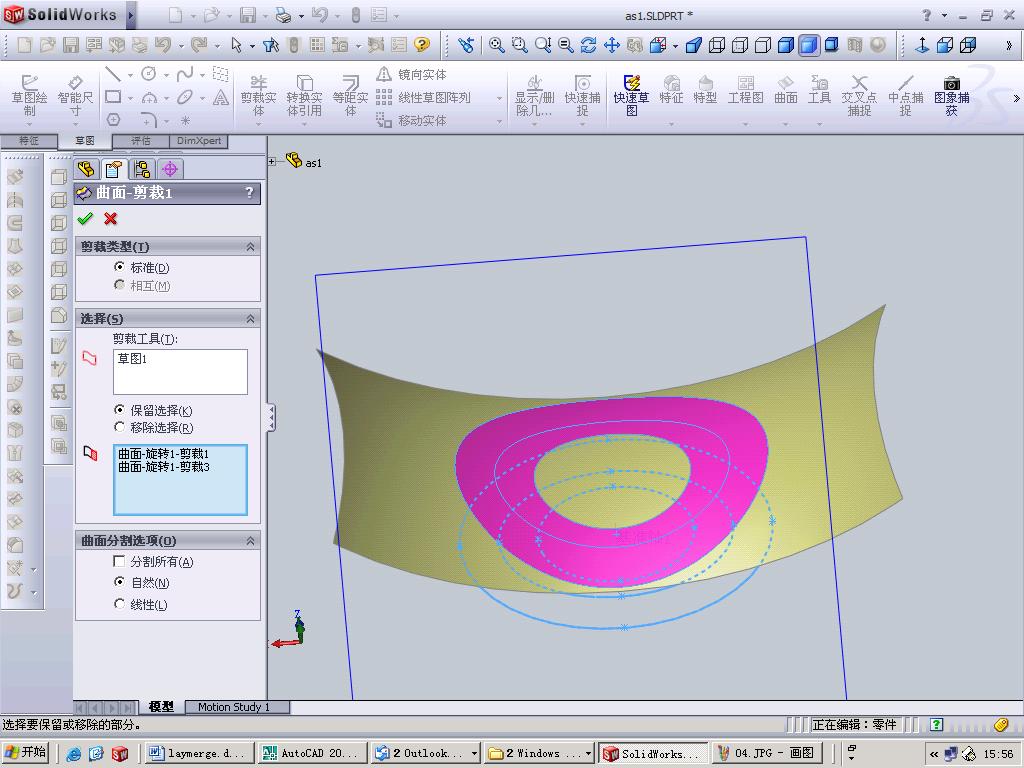Select the 等距实体 offset entities tool
Viewport: 1024px width, 768px height.
pyautogui.click(x=351, y=95)
